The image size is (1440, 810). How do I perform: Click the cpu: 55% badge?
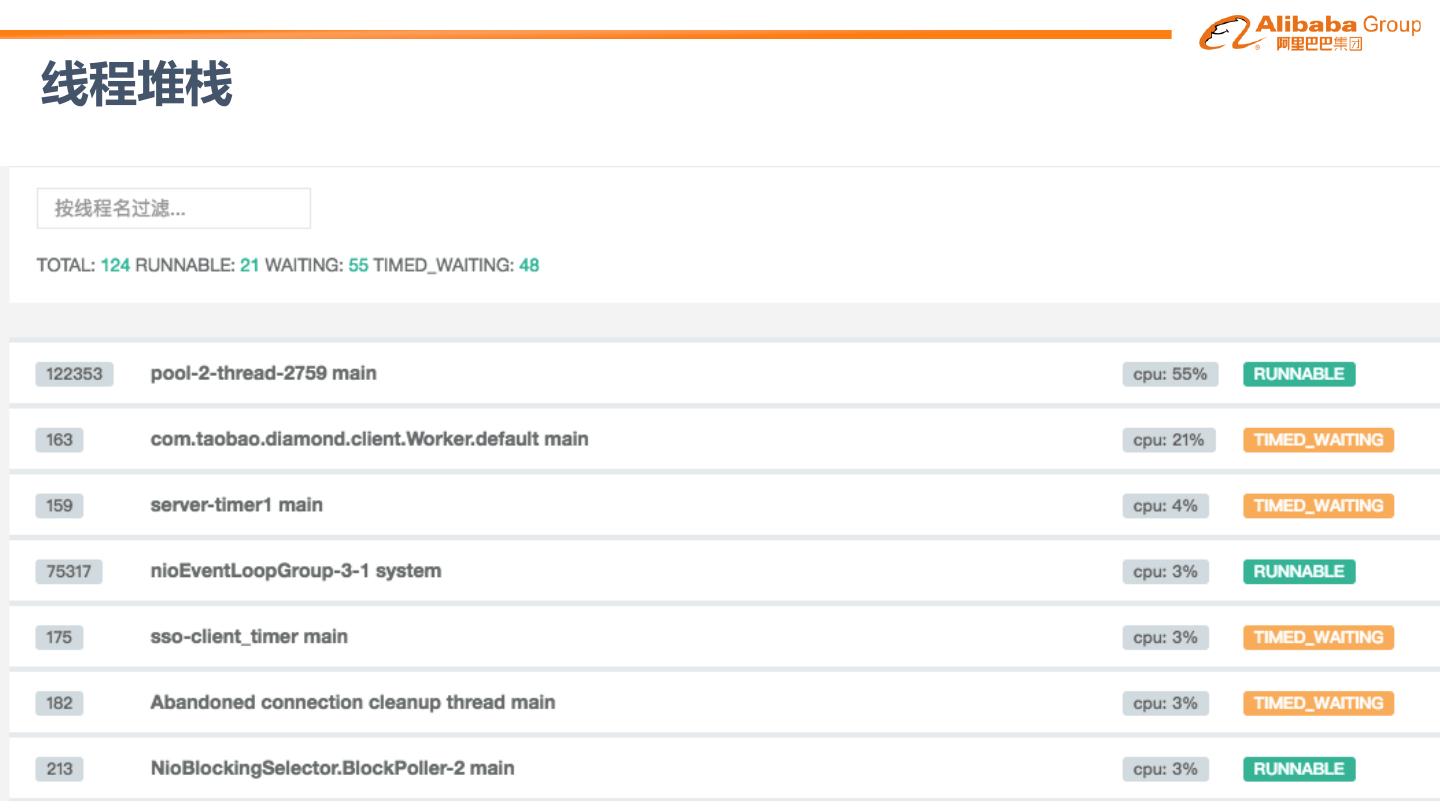click(1169, 374)
